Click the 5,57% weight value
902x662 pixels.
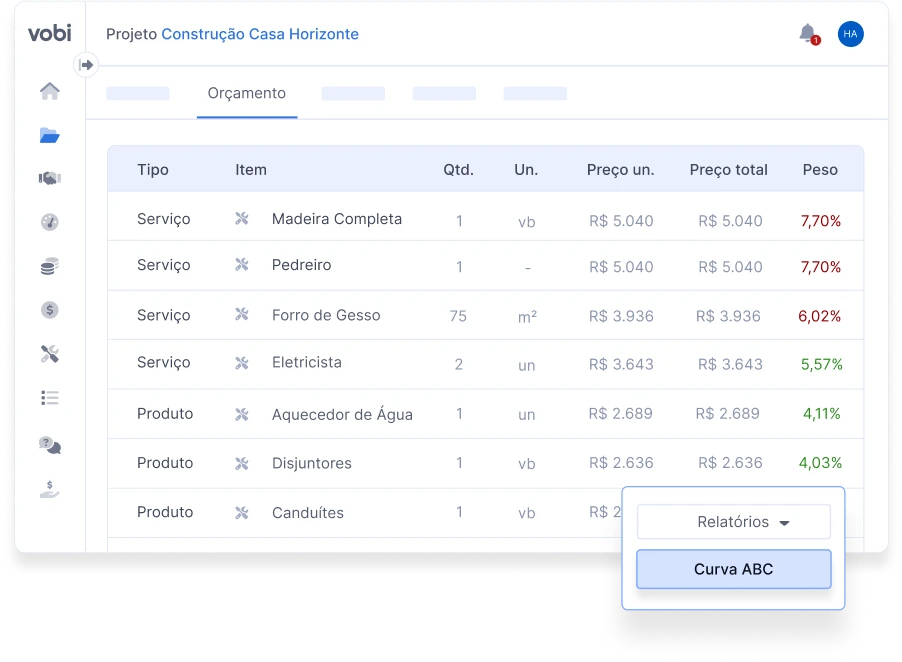click(x=821, y=364)
